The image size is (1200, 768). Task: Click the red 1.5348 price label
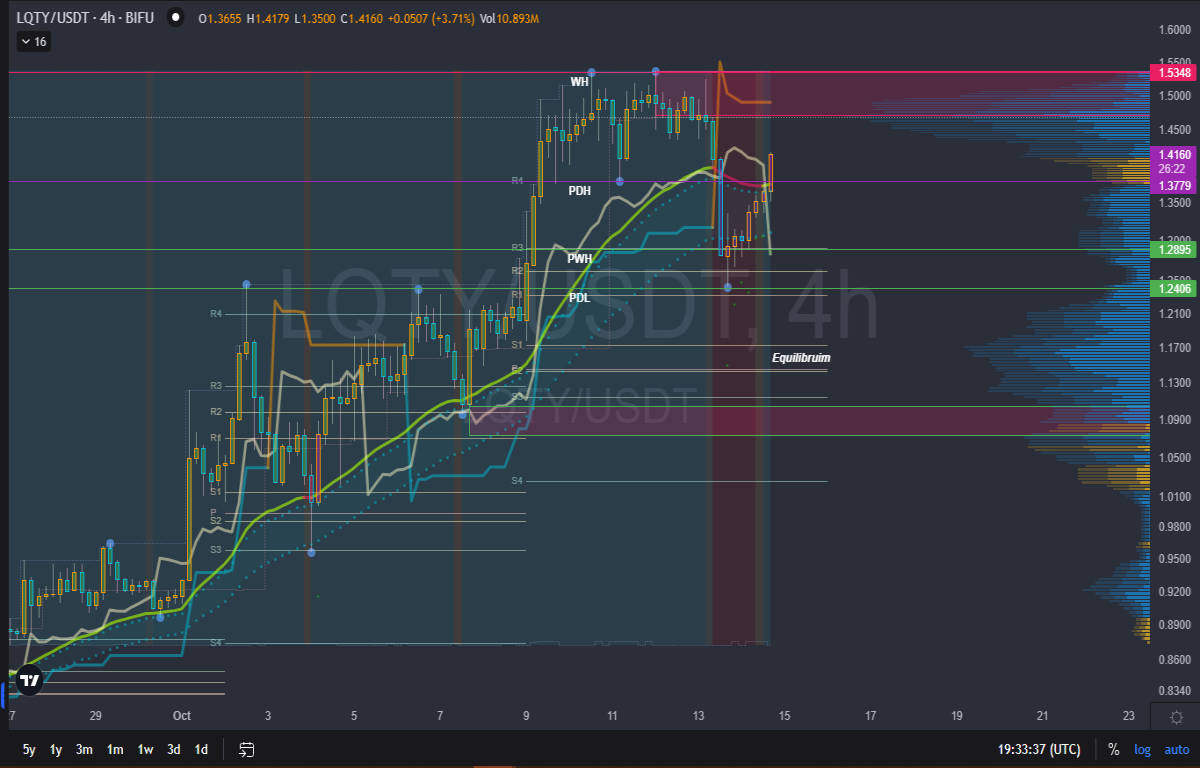[1174, 73]
